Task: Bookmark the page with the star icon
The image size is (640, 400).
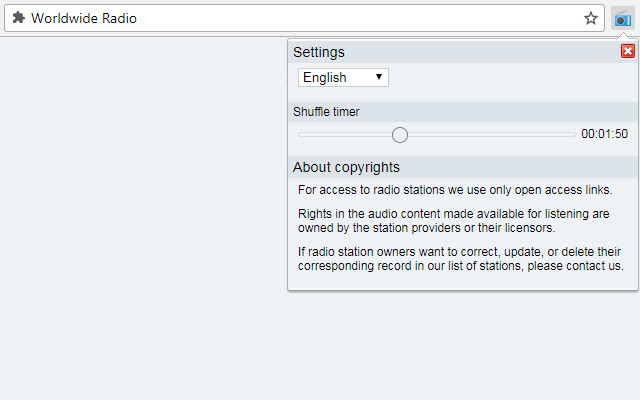Action: (591, 19)
